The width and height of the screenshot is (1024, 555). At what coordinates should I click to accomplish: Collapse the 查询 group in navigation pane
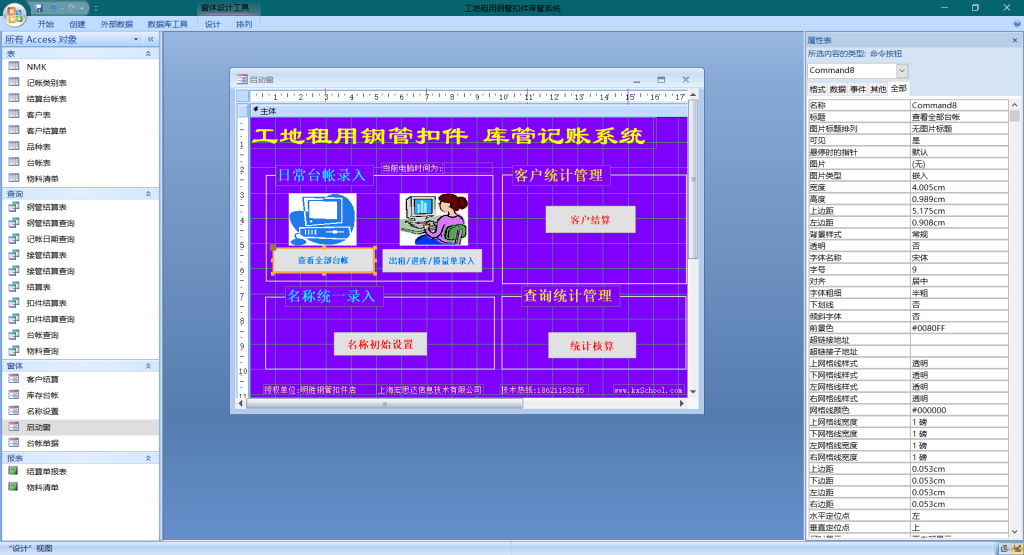point(151,194)
